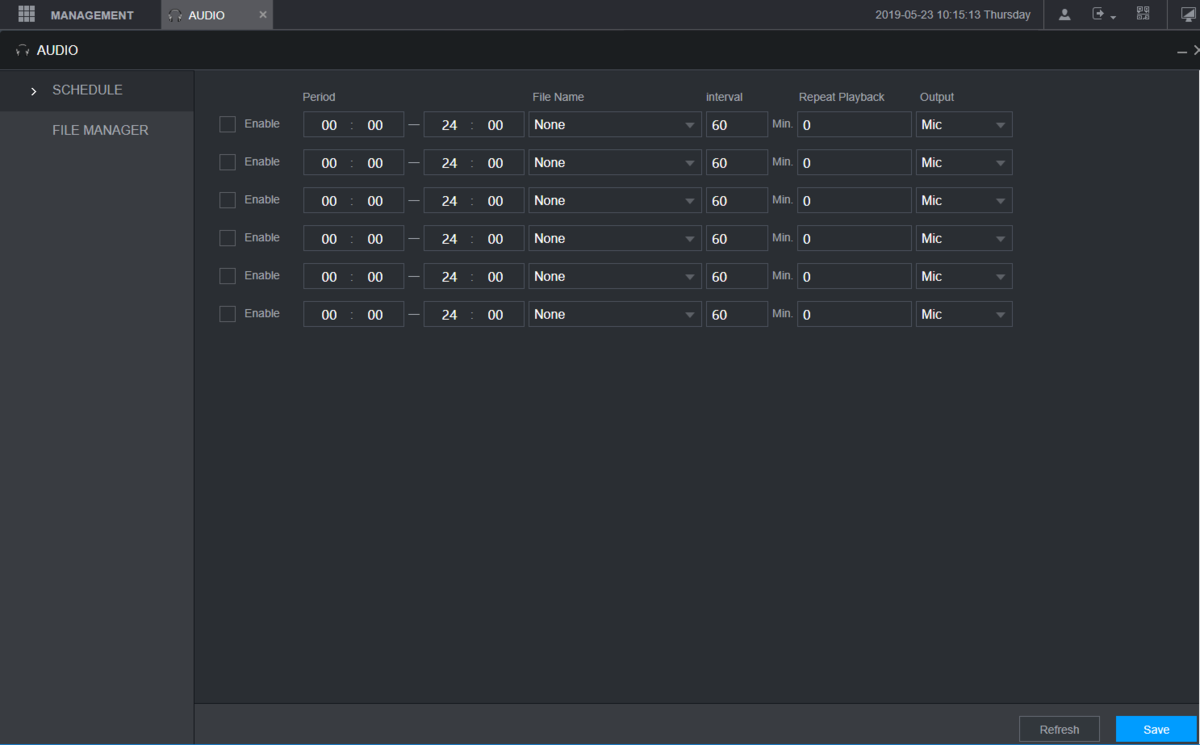Screen dimensions: 1200x745
Task: Open first row File Name dropdown
Action: (615, 125)
